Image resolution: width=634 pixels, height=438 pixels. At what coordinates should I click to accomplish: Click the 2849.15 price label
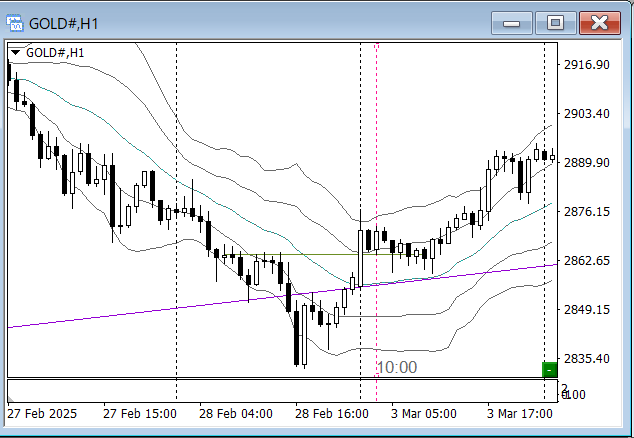tap(587, 309)
